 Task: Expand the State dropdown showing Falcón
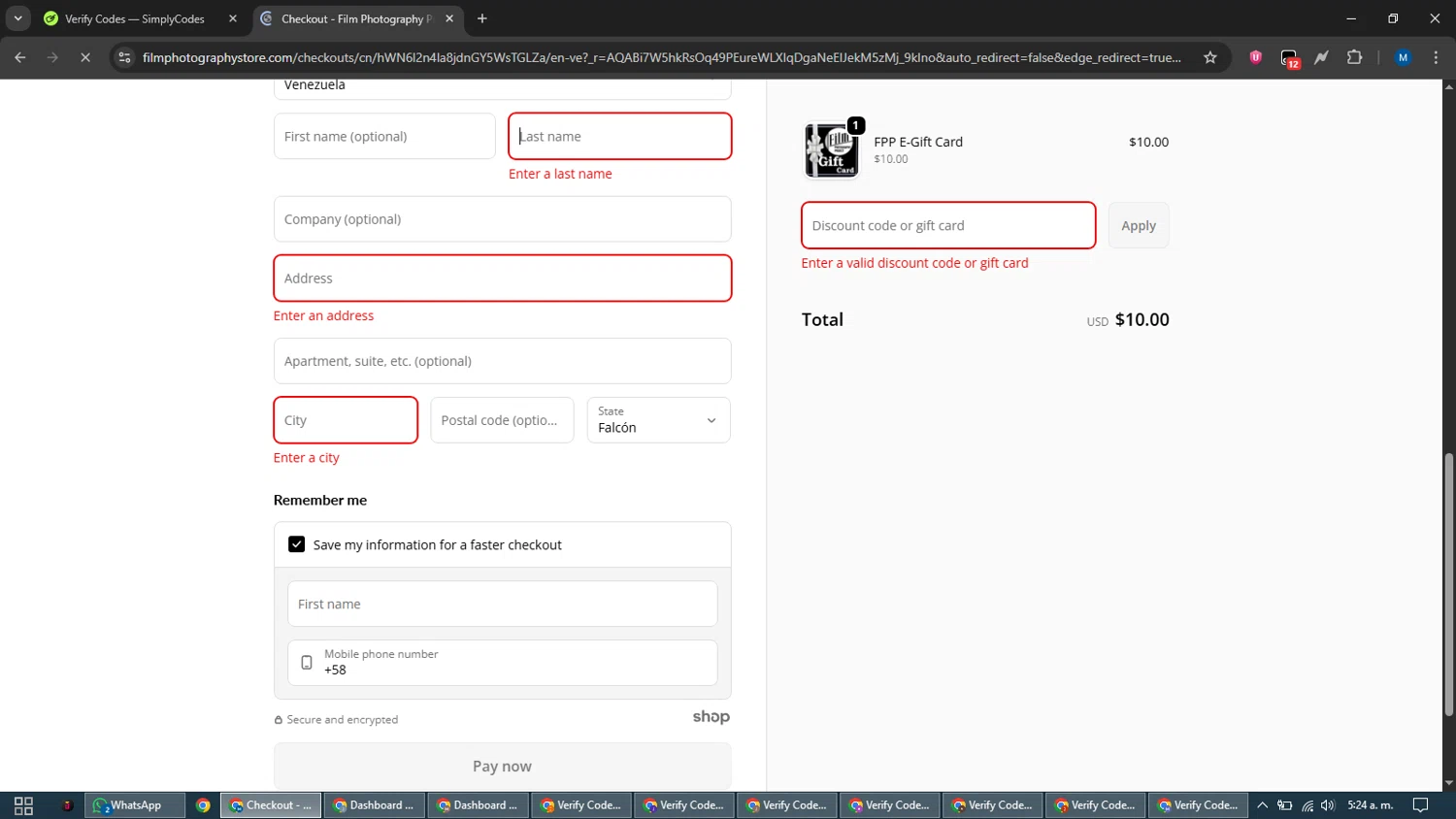point(659,420)
